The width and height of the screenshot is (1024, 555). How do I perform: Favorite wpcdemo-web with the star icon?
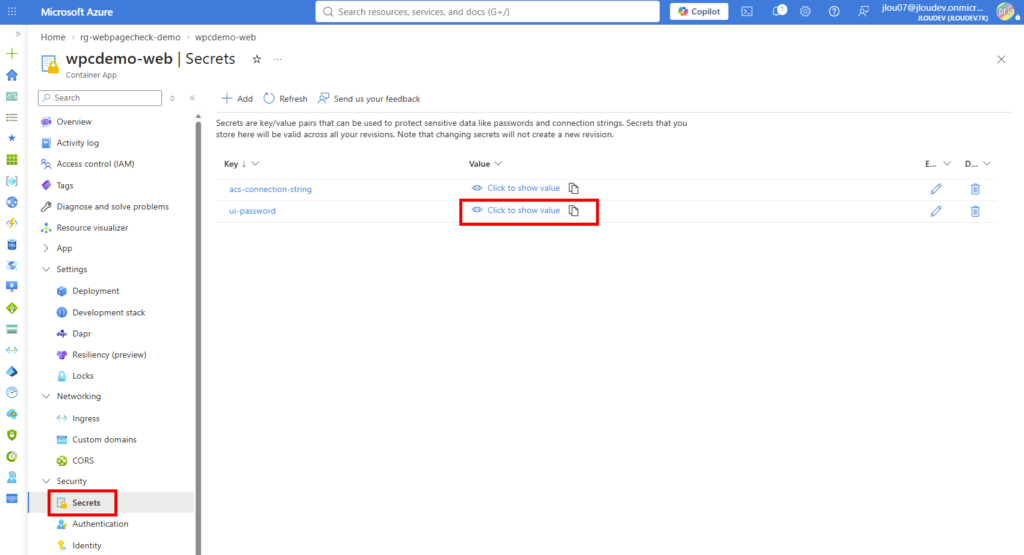257,59
